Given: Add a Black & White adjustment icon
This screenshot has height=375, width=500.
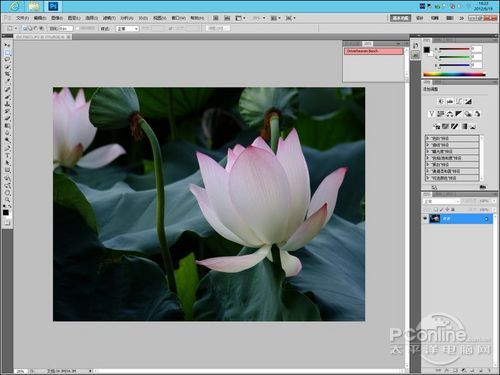Looking at the screenshot, I should coord(459,114).
